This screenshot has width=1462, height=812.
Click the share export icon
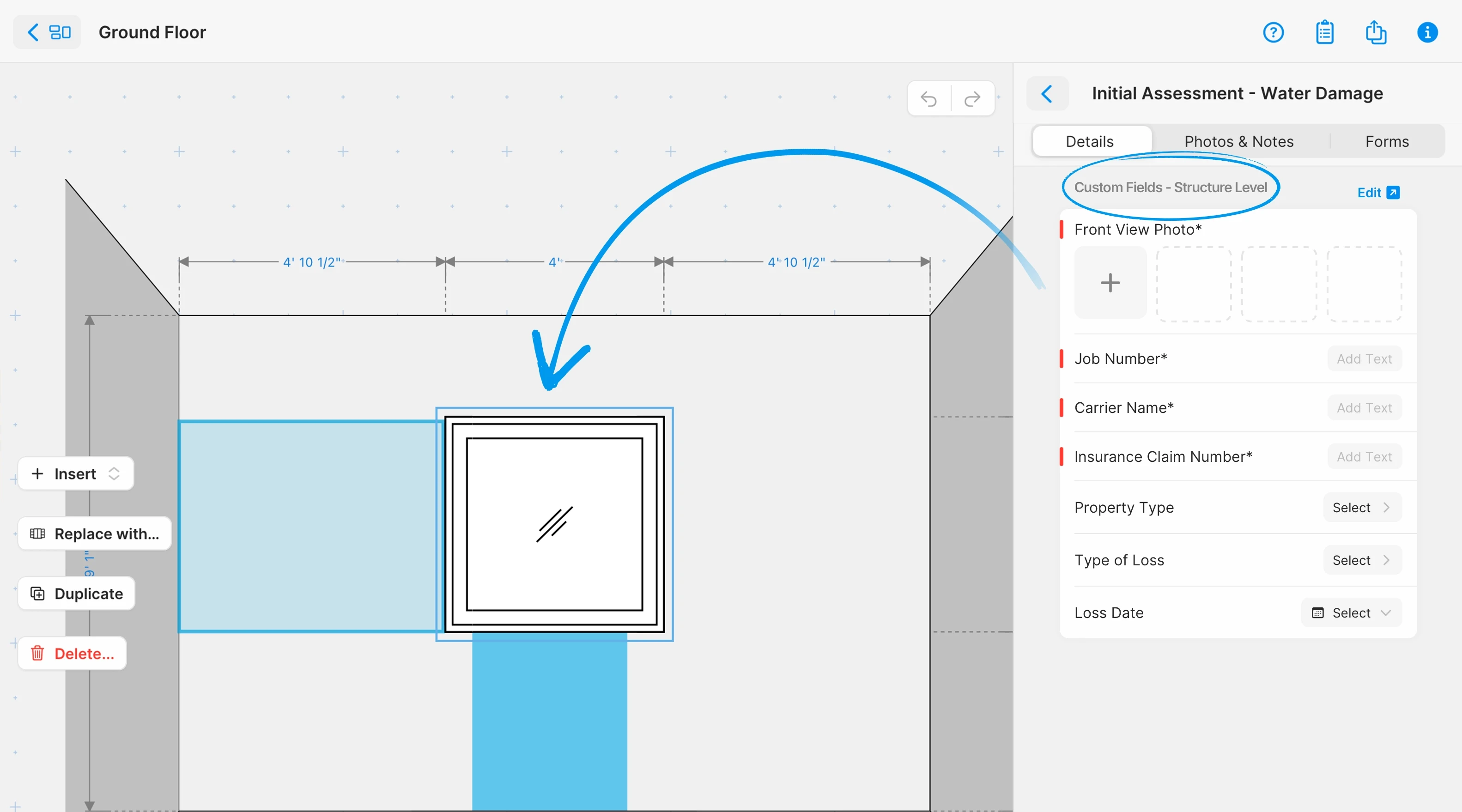pyautogui.click(x=1375, y=32)
